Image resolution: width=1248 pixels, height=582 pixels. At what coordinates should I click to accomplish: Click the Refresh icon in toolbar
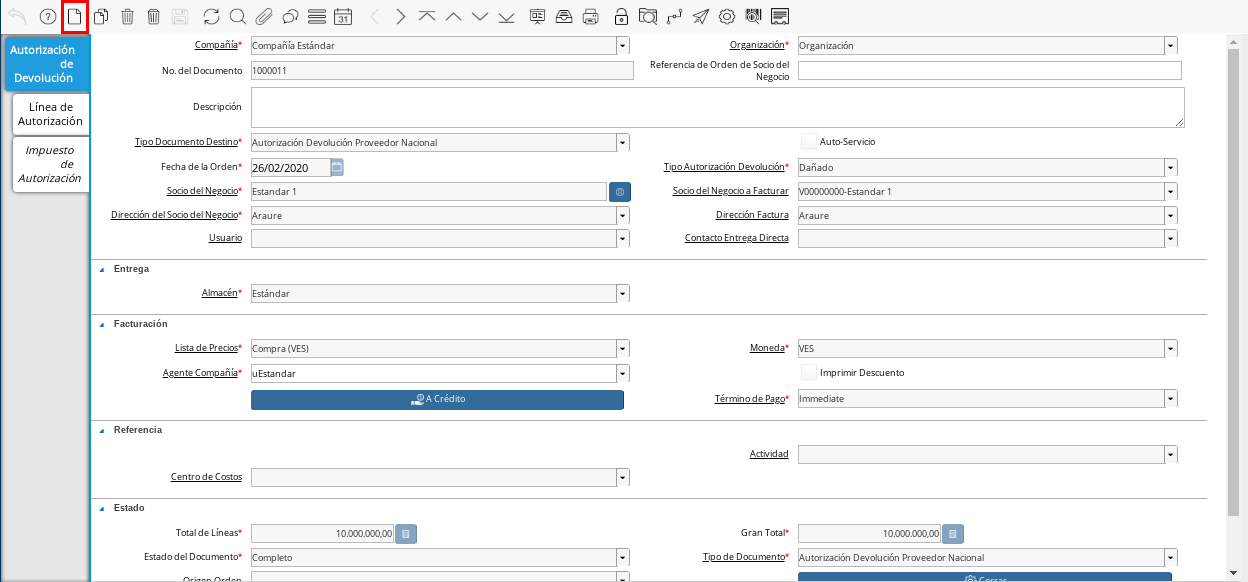point(211,16)
